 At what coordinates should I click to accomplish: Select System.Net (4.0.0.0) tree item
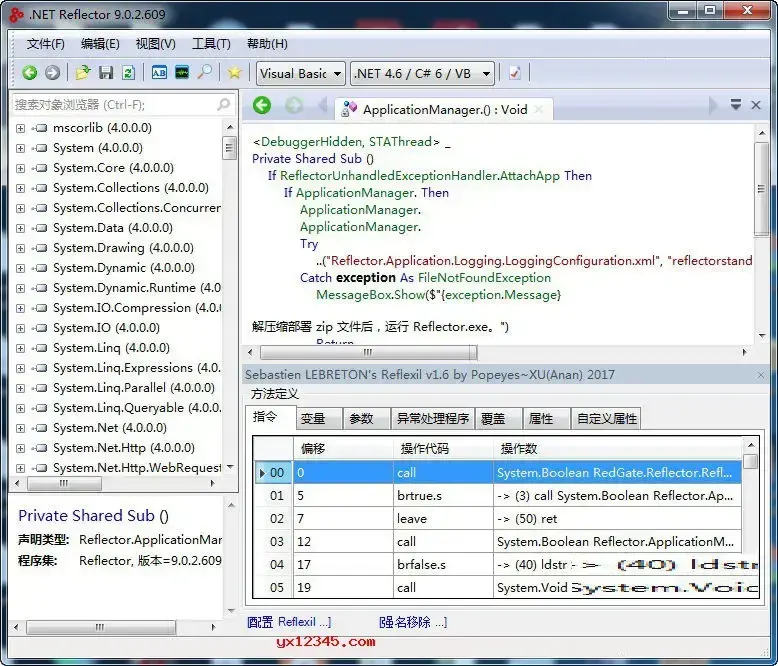110,428
